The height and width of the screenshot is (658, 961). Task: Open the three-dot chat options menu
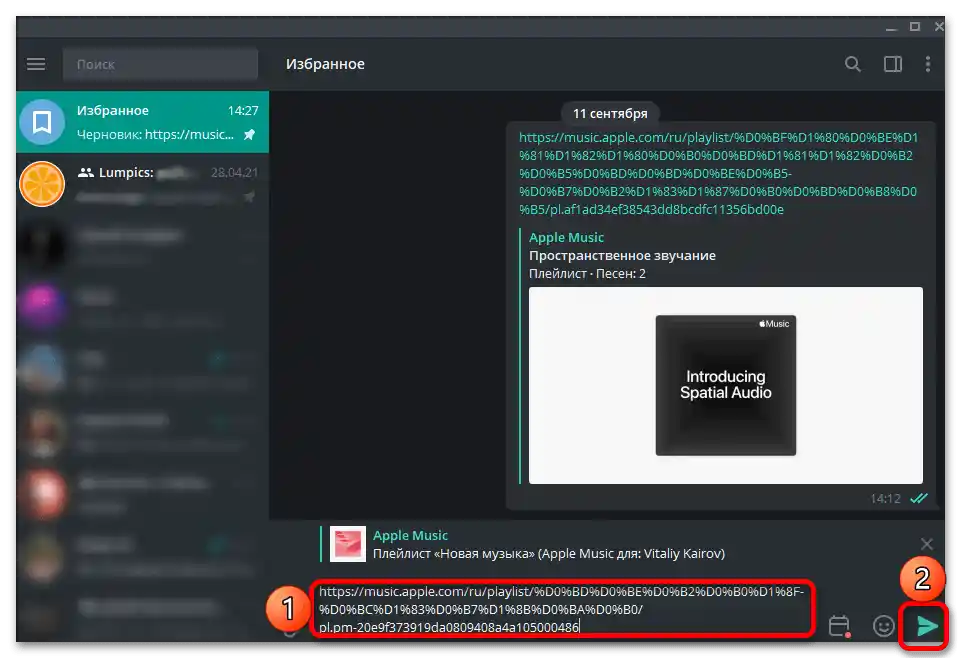tap(928, 64)
